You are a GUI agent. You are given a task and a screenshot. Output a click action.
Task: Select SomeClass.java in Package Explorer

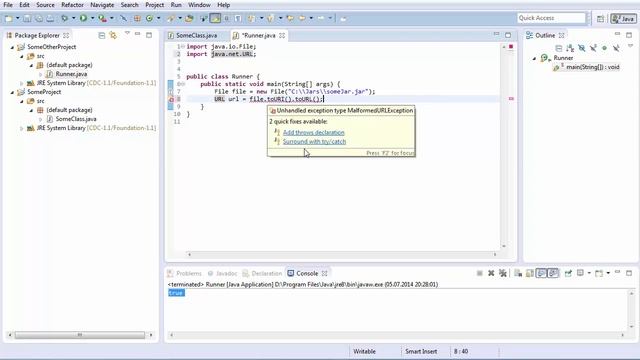click(x=76, y=119)
